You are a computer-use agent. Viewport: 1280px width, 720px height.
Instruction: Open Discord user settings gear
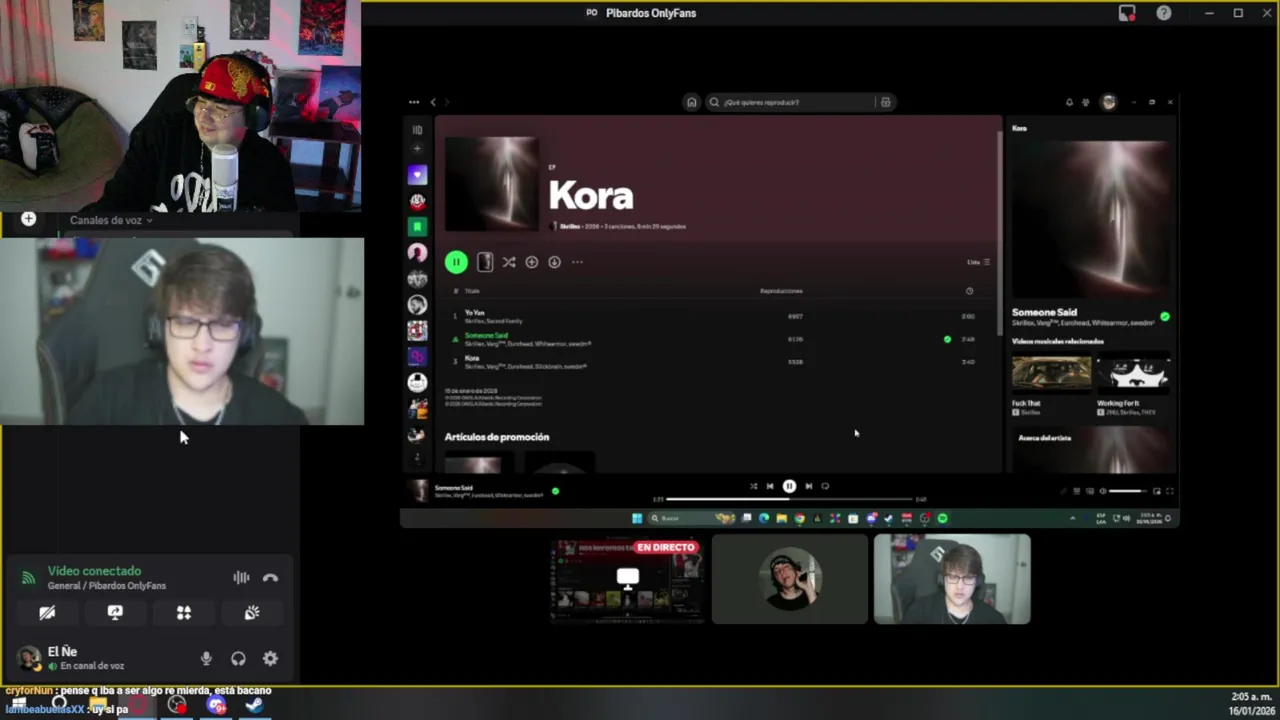click(270, 658)
